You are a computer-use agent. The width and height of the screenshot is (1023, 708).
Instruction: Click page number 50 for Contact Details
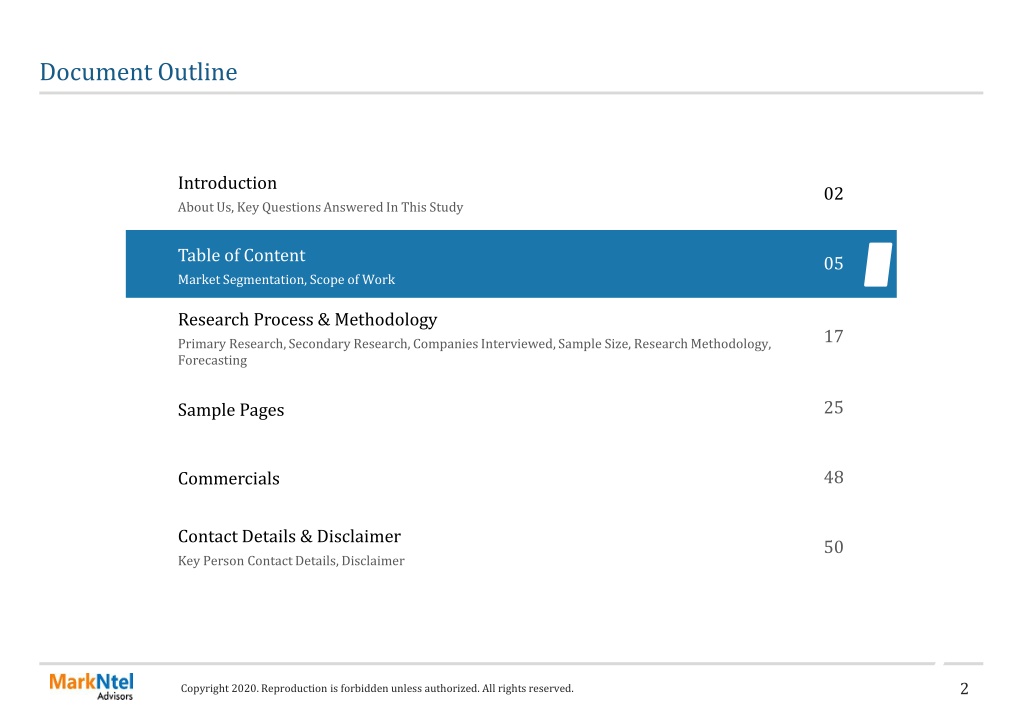point(833,547)
